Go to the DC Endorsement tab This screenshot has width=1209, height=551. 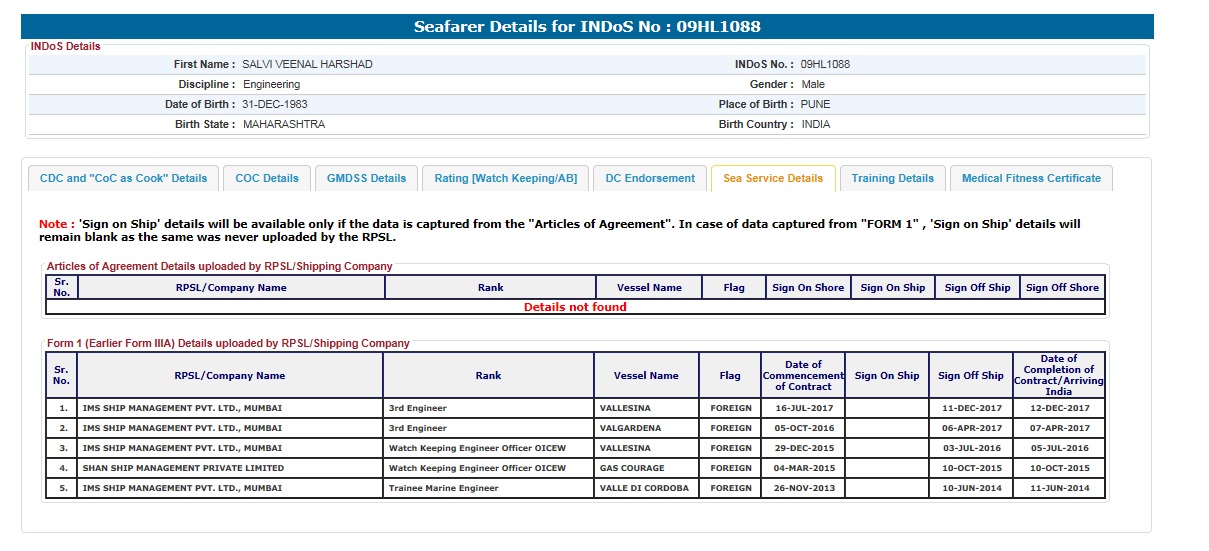pos(650,178)
